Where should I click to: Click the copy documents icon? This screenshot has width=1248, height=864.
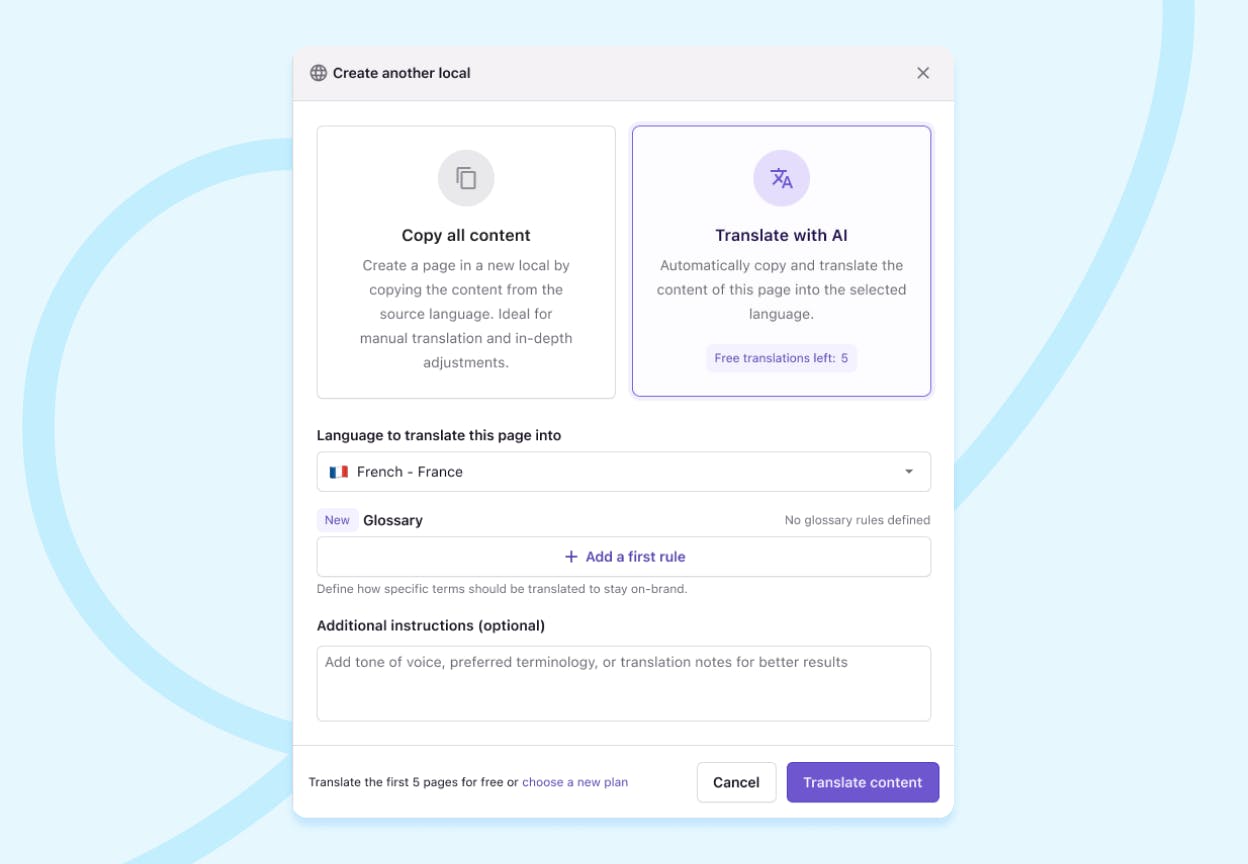click(466, 178)
